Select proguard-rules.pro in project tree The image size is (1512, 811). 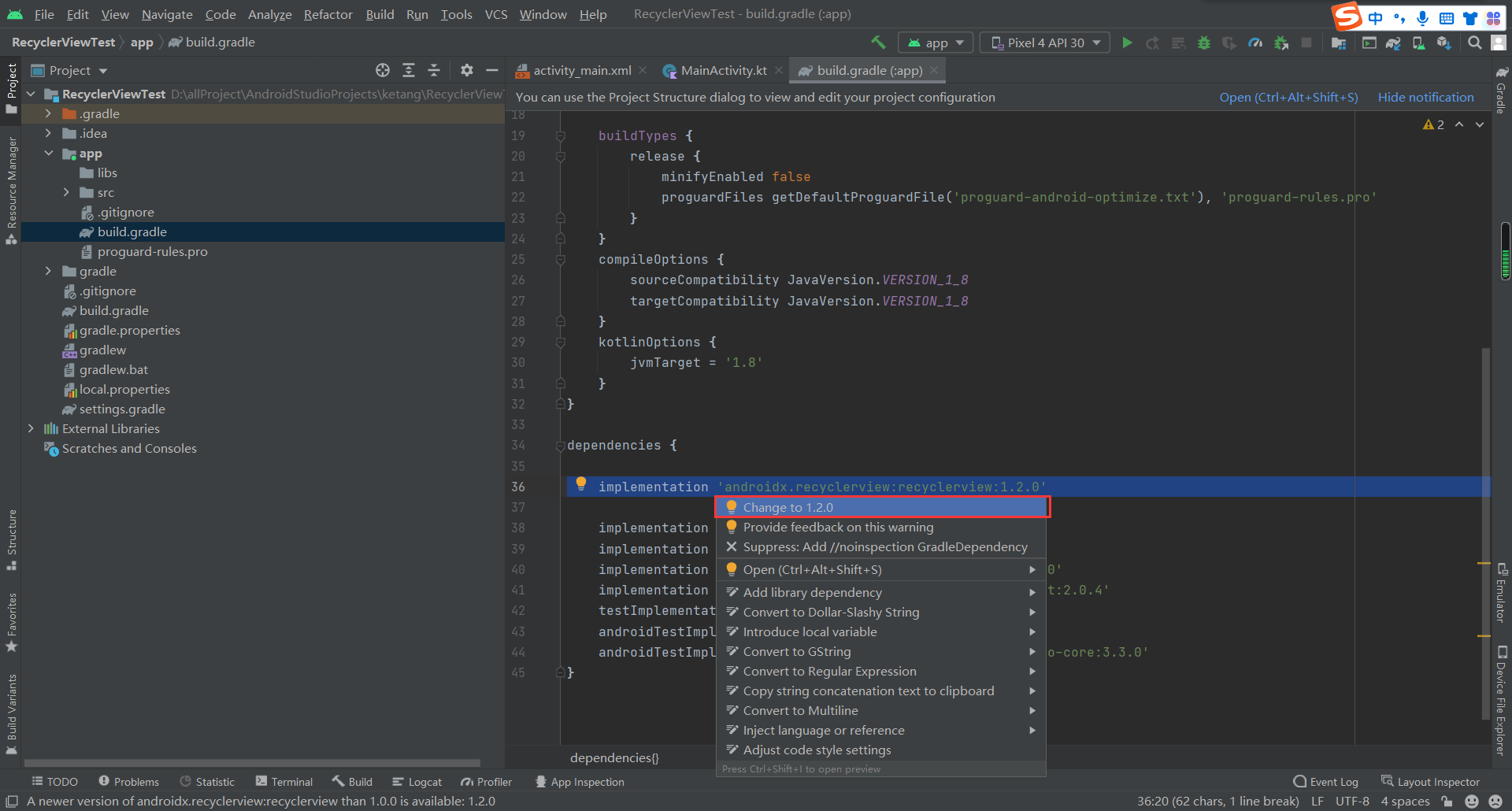coord(152,251)
